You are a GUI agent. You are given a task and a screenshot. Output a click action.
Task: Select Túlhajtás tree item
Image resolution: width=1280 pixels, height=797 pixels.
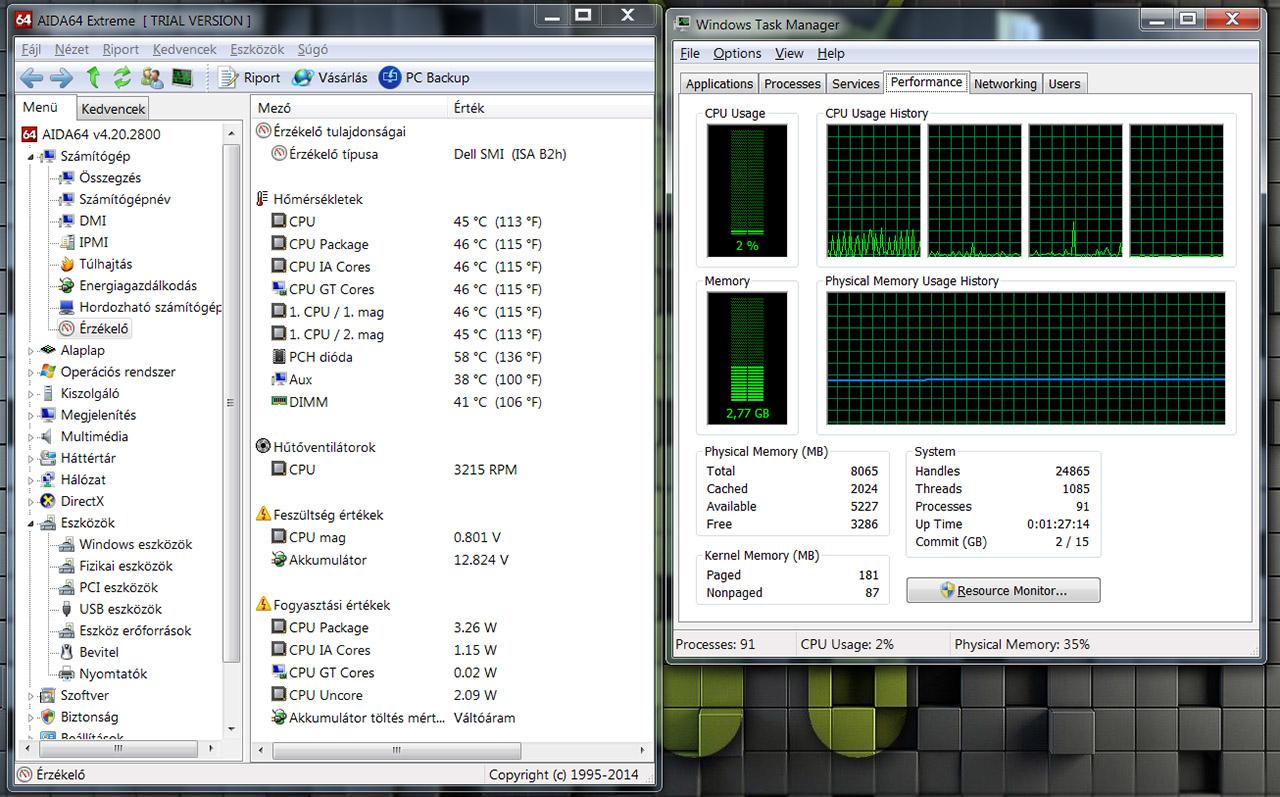106,264
